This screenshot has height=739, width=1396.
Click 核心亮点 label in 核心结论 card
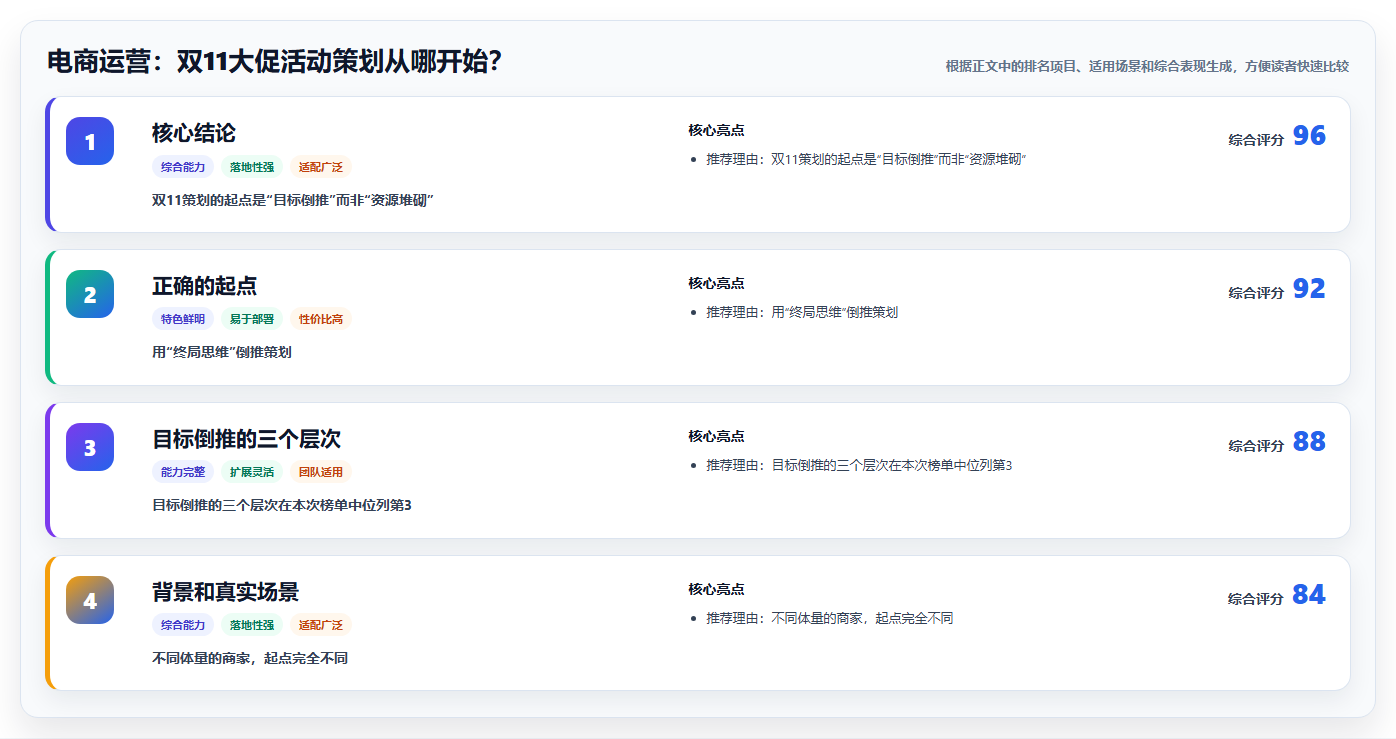tap(716, 130)
